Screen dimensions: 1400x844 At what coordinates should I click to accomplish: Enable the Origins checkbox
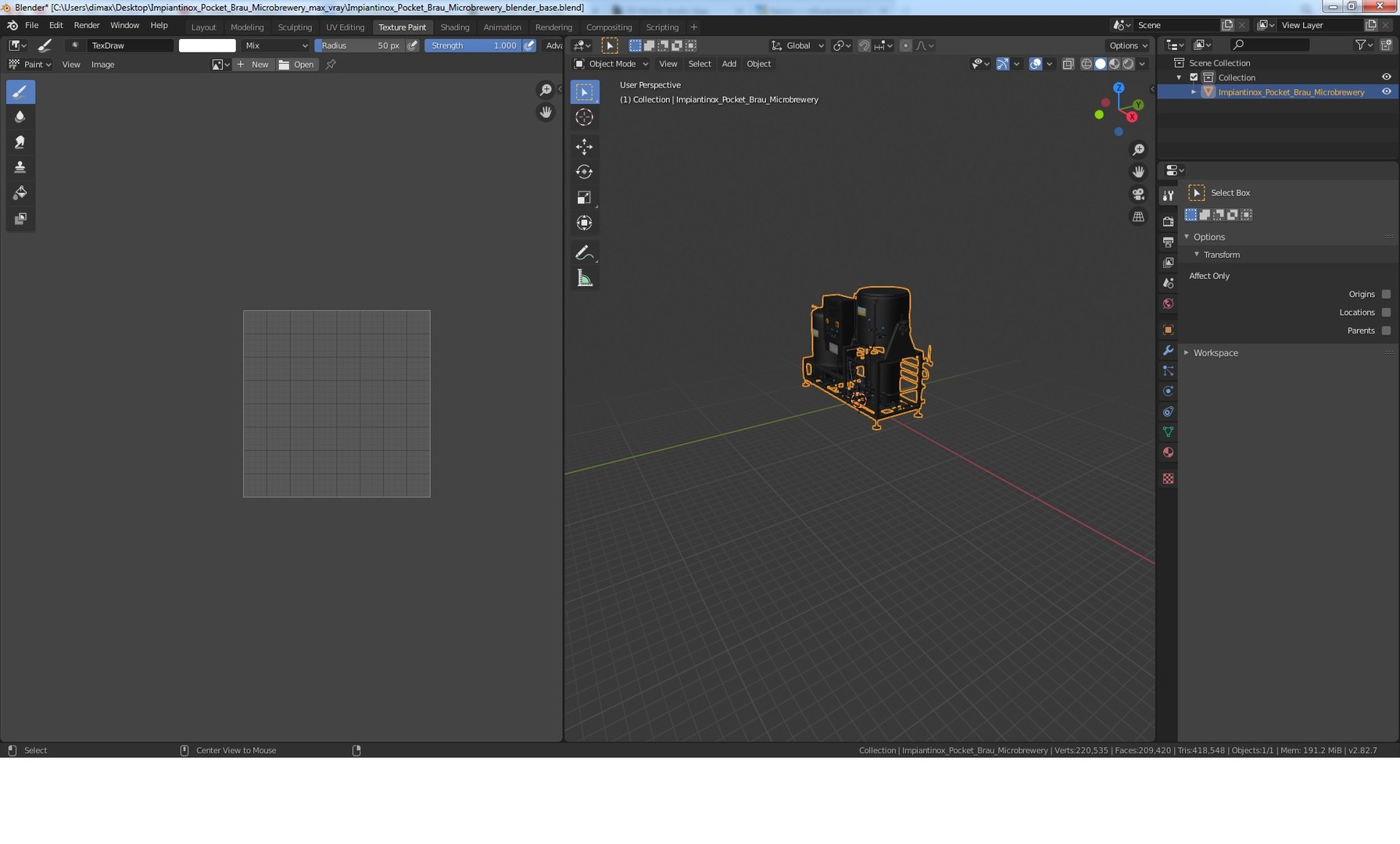1386,294
